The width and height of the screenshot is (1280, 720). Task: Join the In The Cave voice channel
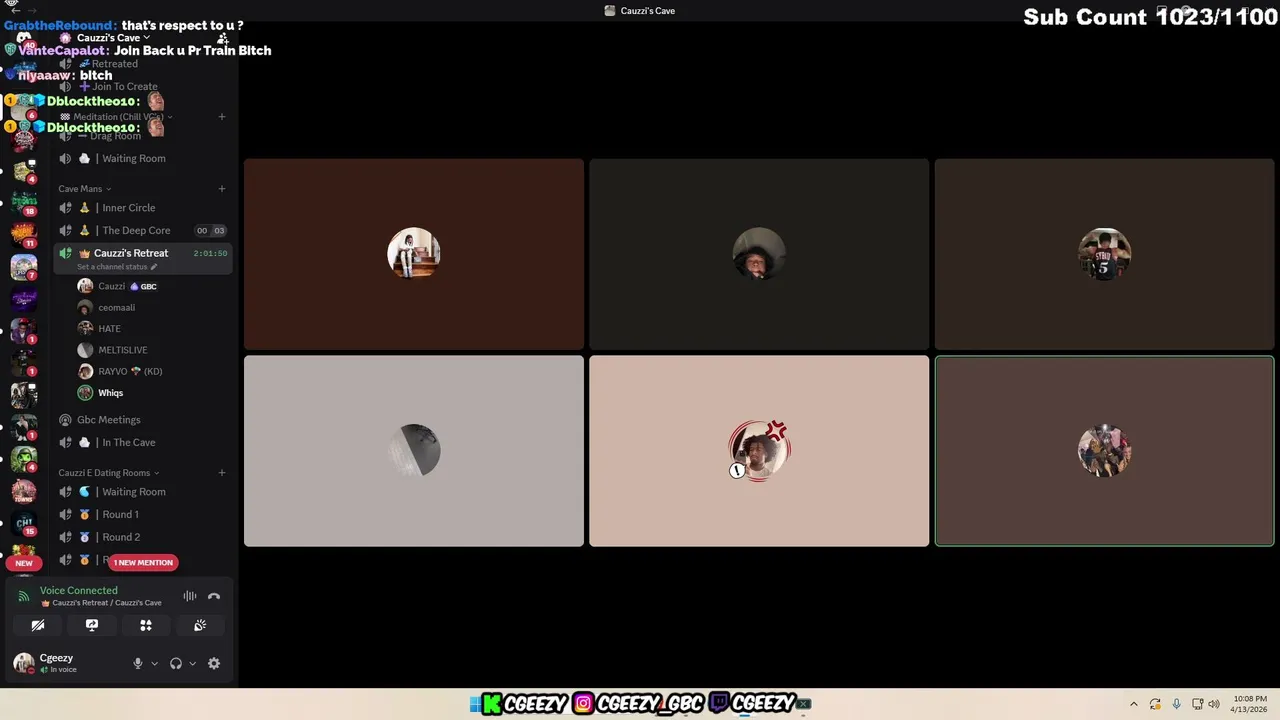pyautogui.click(x=143, y=443)
